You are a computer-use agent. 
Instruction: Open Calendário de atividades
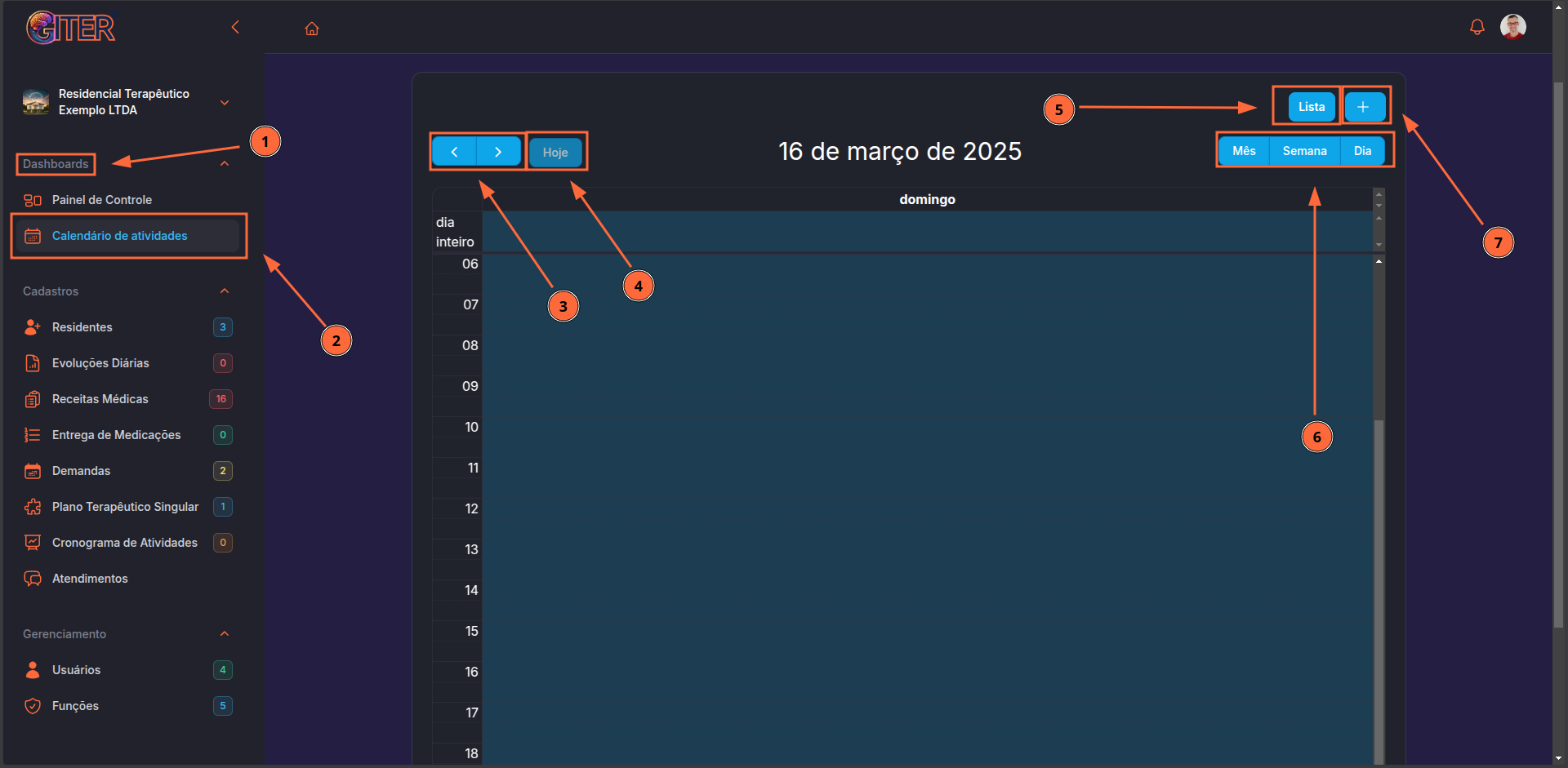(x=127, y=236)
